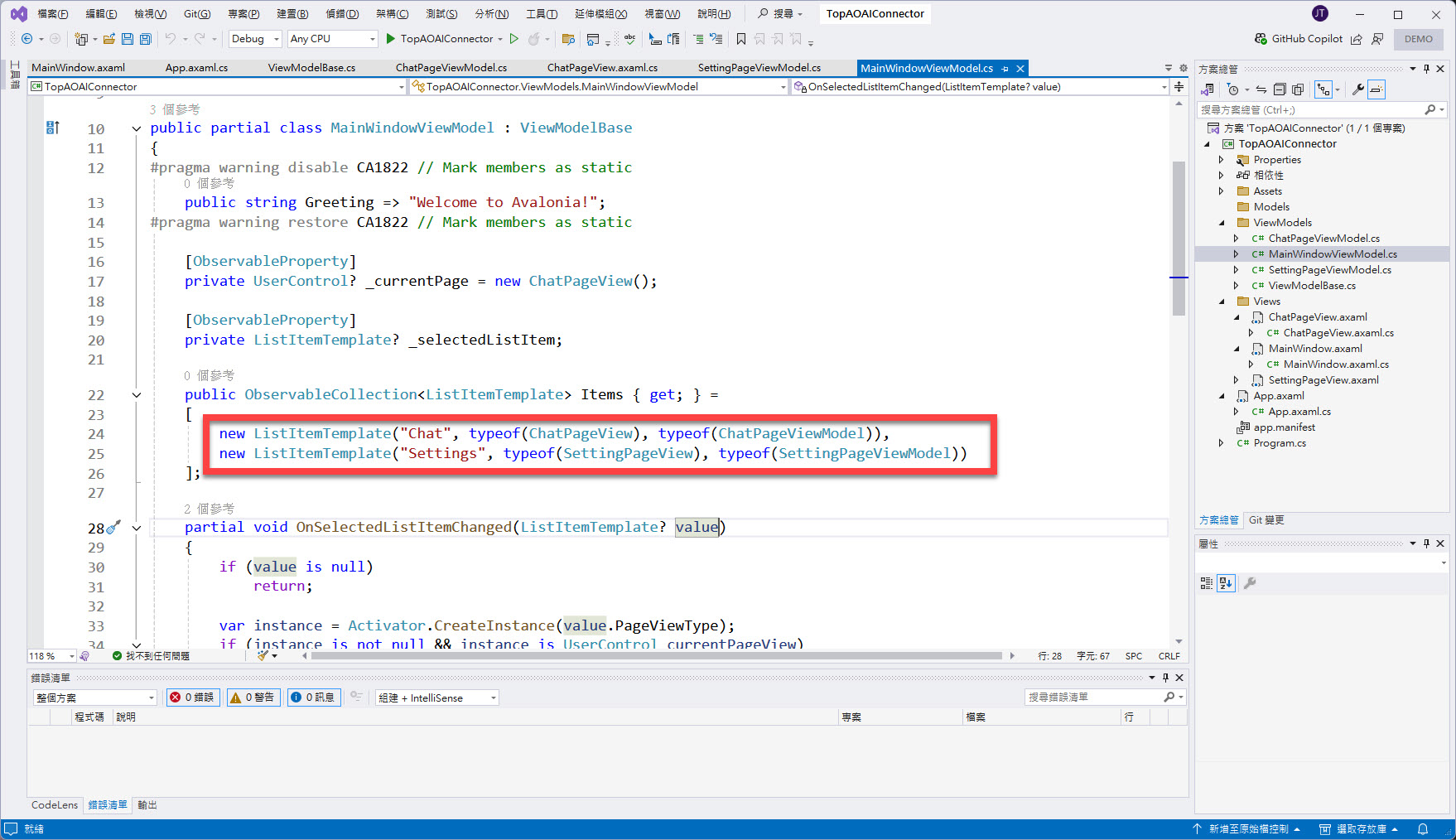Click the Show All Files icon

(1298, 89)
